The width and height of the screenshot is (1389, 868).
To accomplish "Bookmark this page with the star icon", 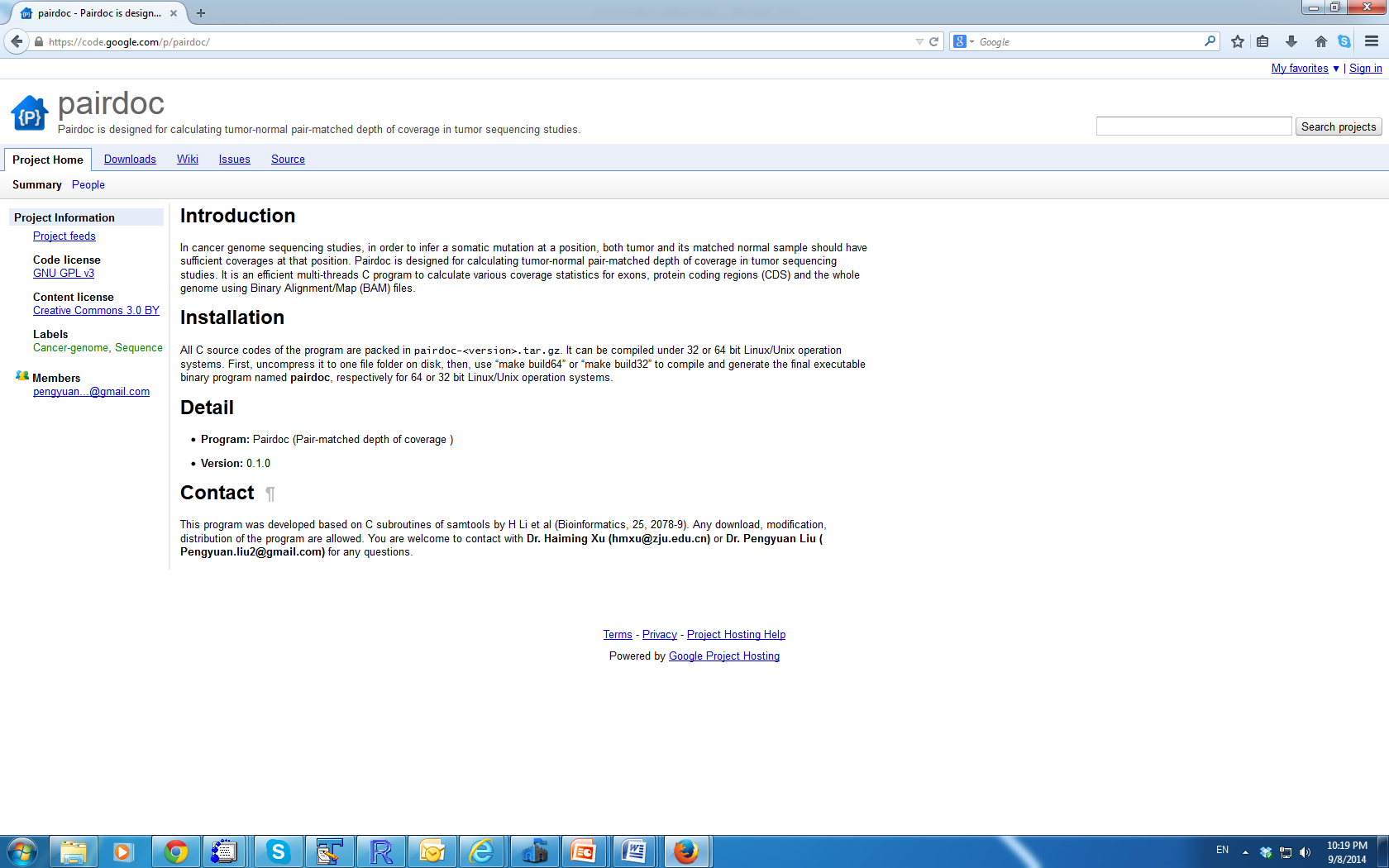I will (1237, 41).
